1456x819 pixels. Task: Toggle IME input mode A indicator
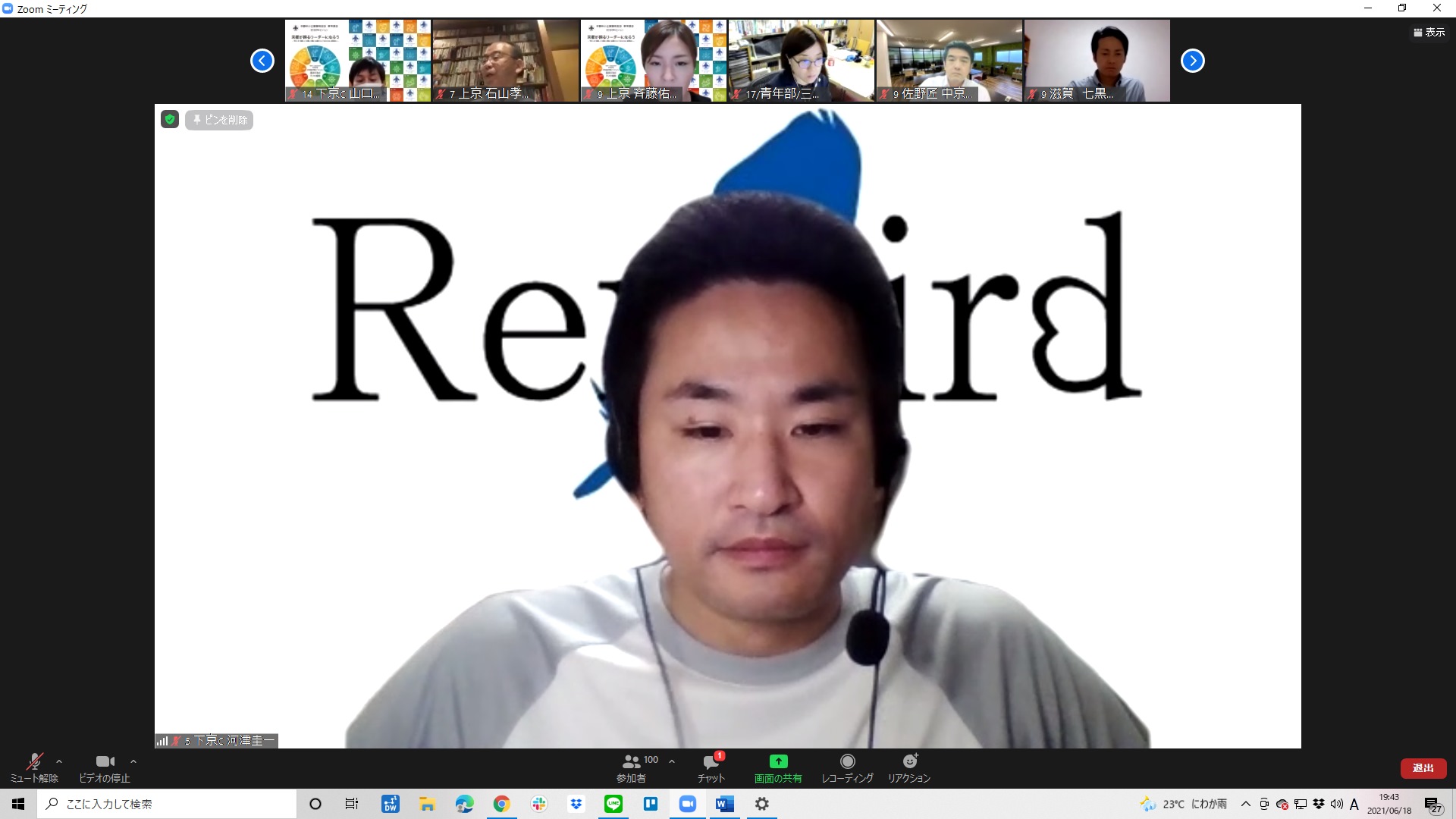1354,804
